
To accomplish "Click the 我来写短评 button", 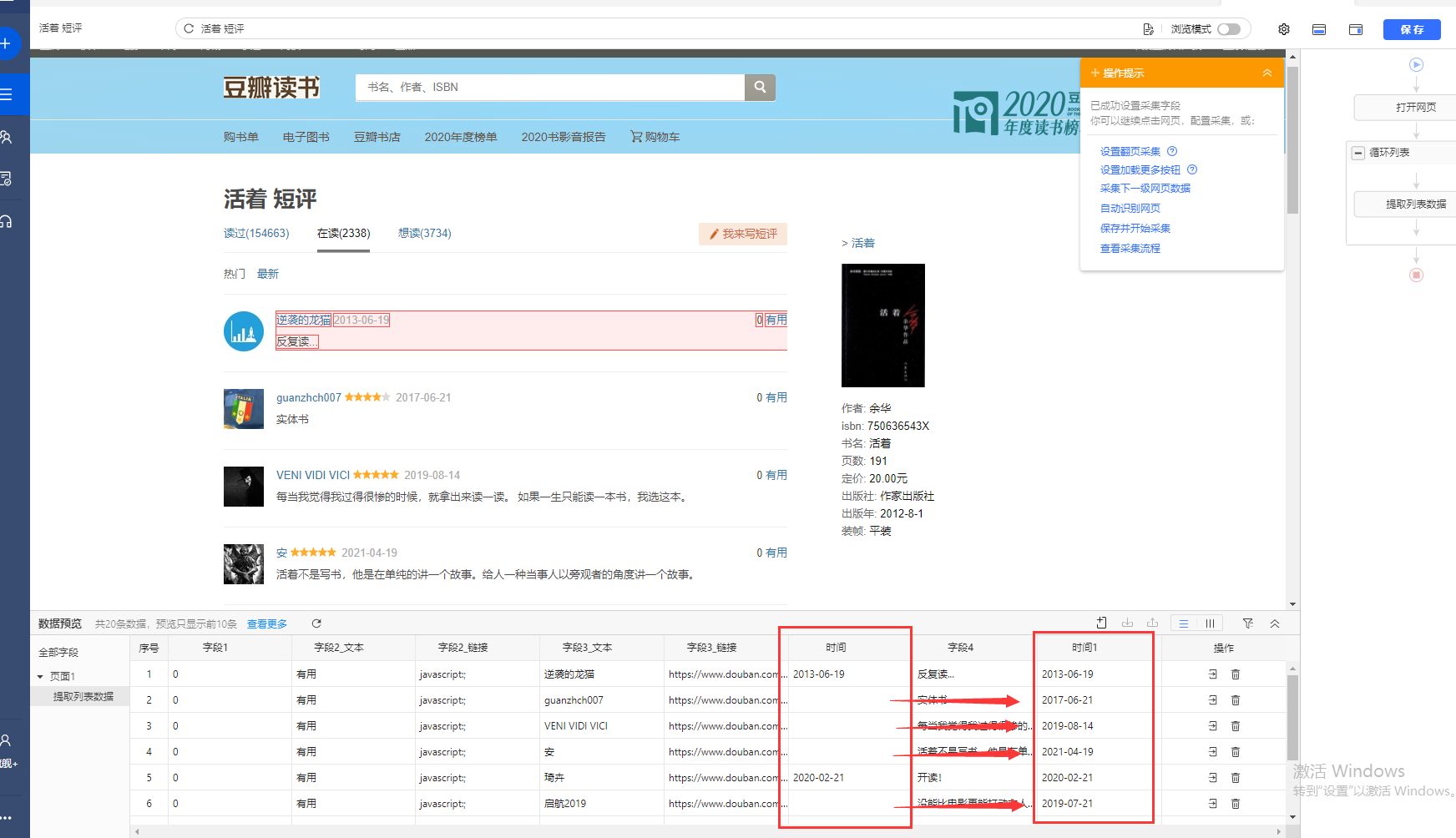I will 743,234.
